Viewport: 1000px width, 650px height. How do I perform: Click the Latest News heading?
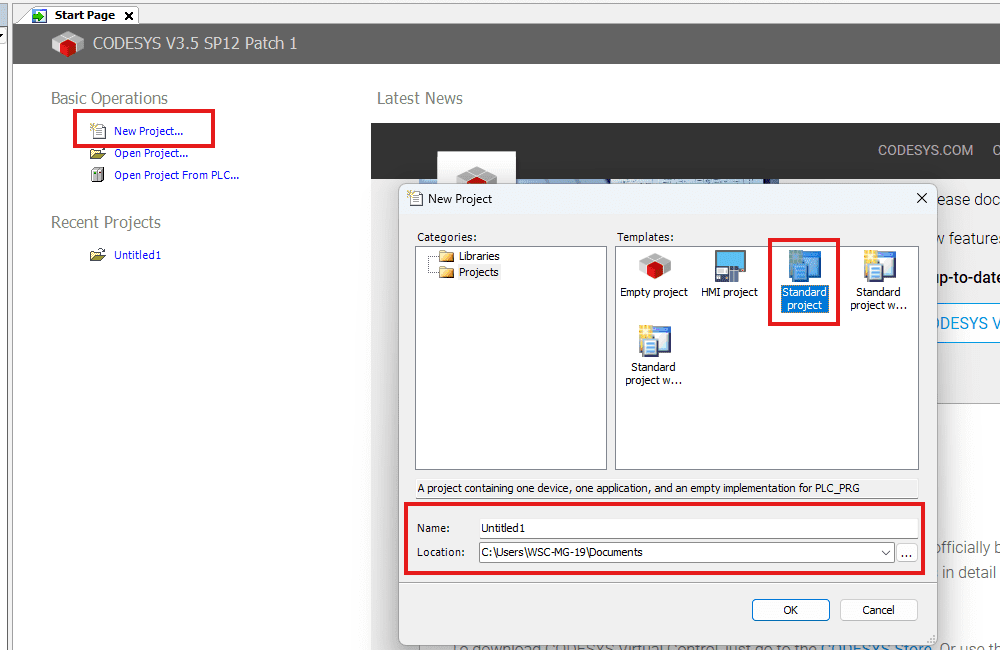click(x=420, y=98)
